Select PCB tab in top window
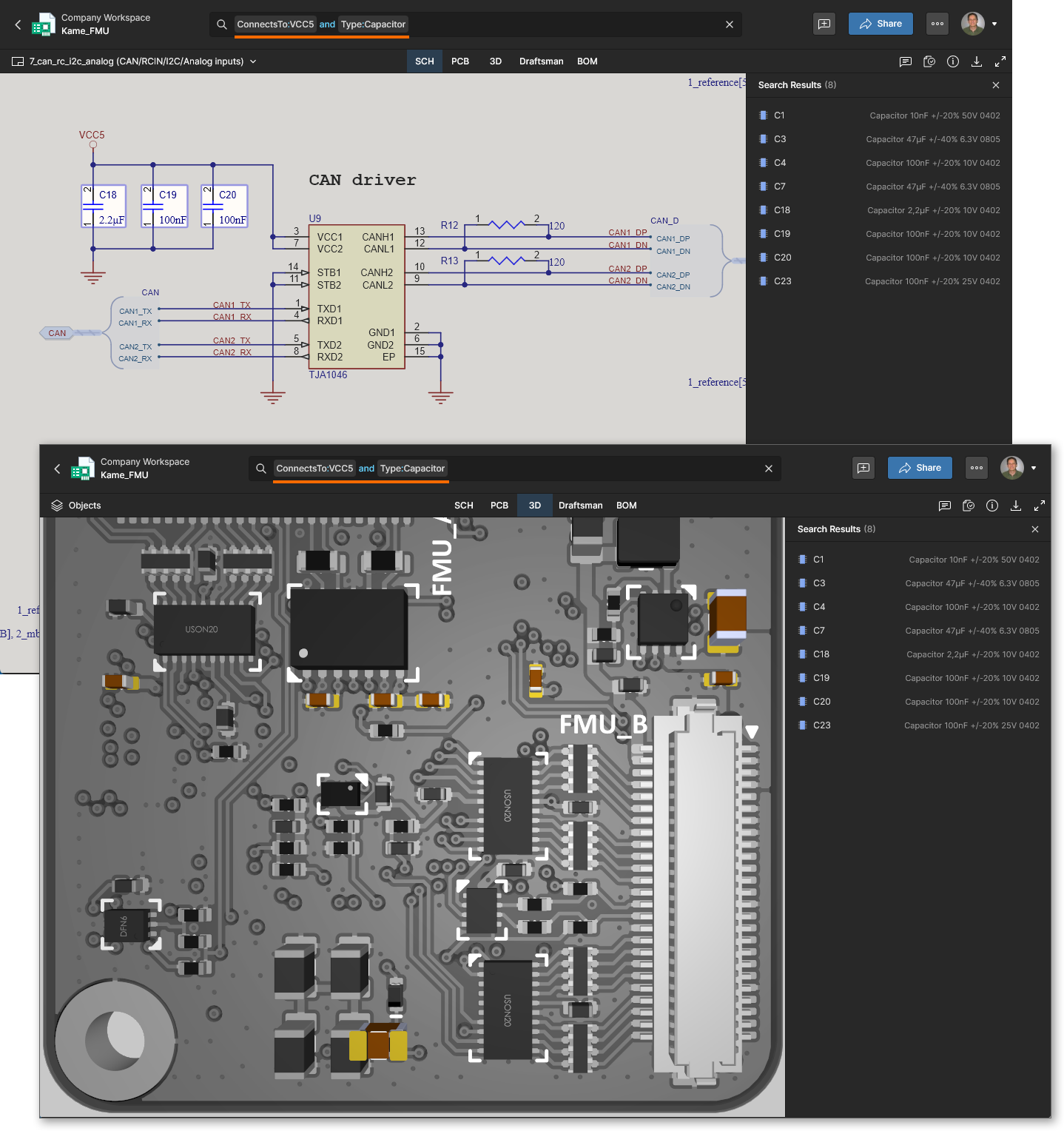Screen dimensions: 1064x1131 [x=460, y=61]
